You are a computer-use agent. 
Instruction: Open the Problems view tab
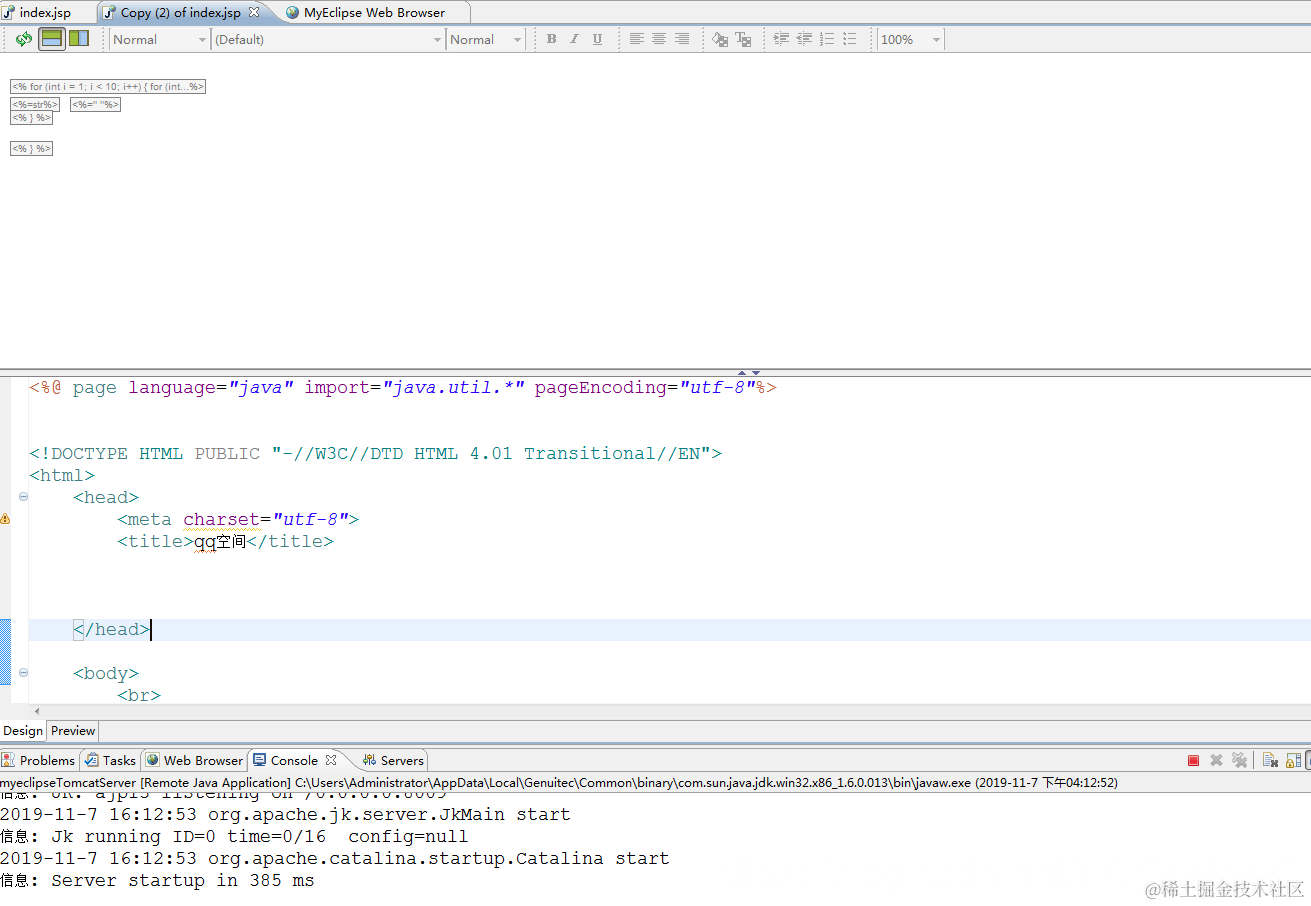(39, 760)
